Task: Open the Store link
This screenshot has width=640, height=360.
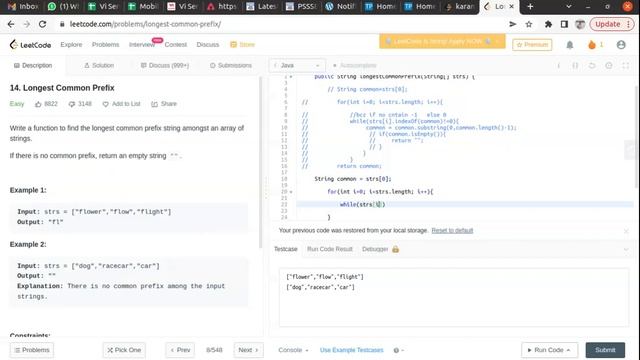Action: tap(242, 44)
